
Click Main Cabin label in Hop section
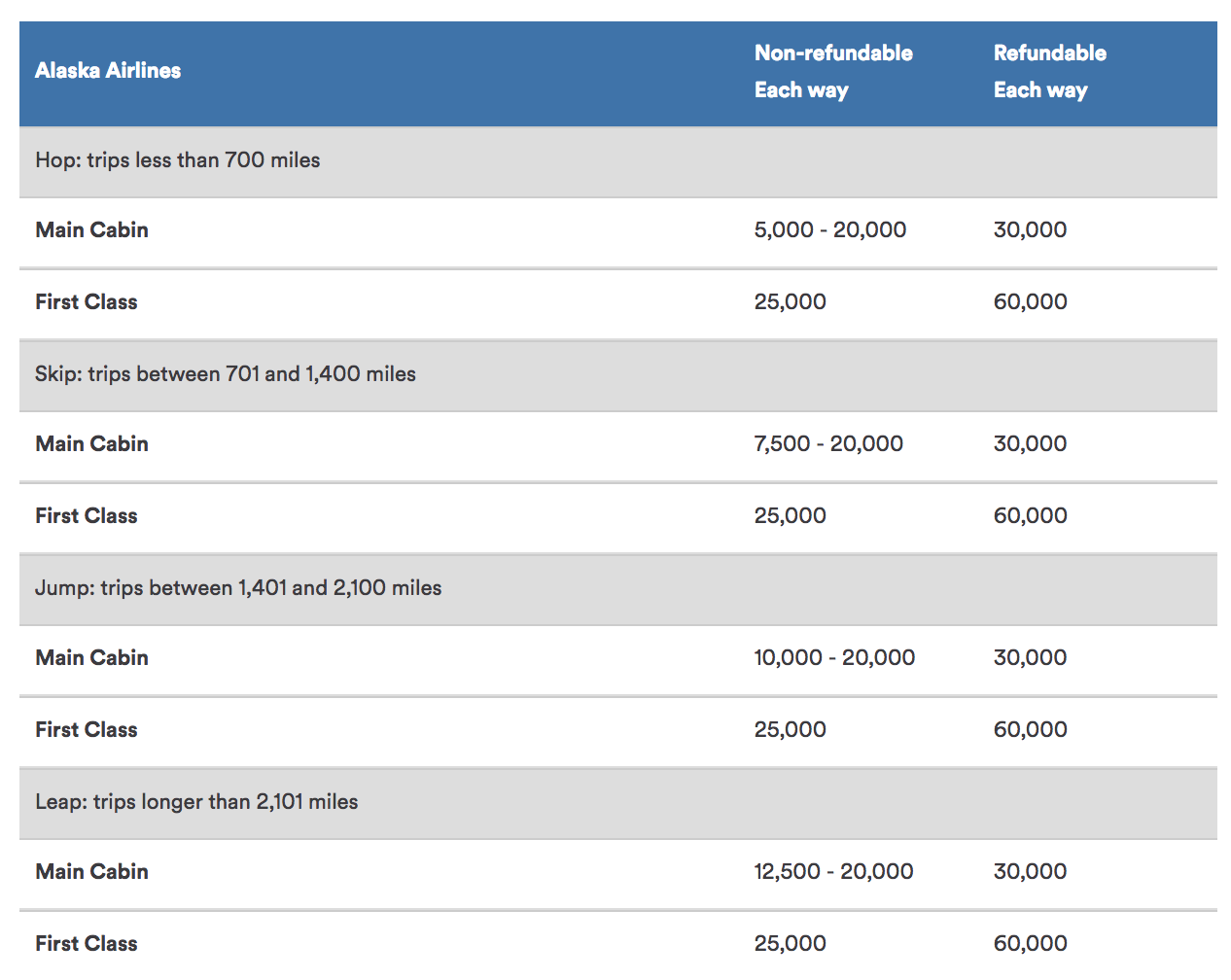(x=92, y=230)
